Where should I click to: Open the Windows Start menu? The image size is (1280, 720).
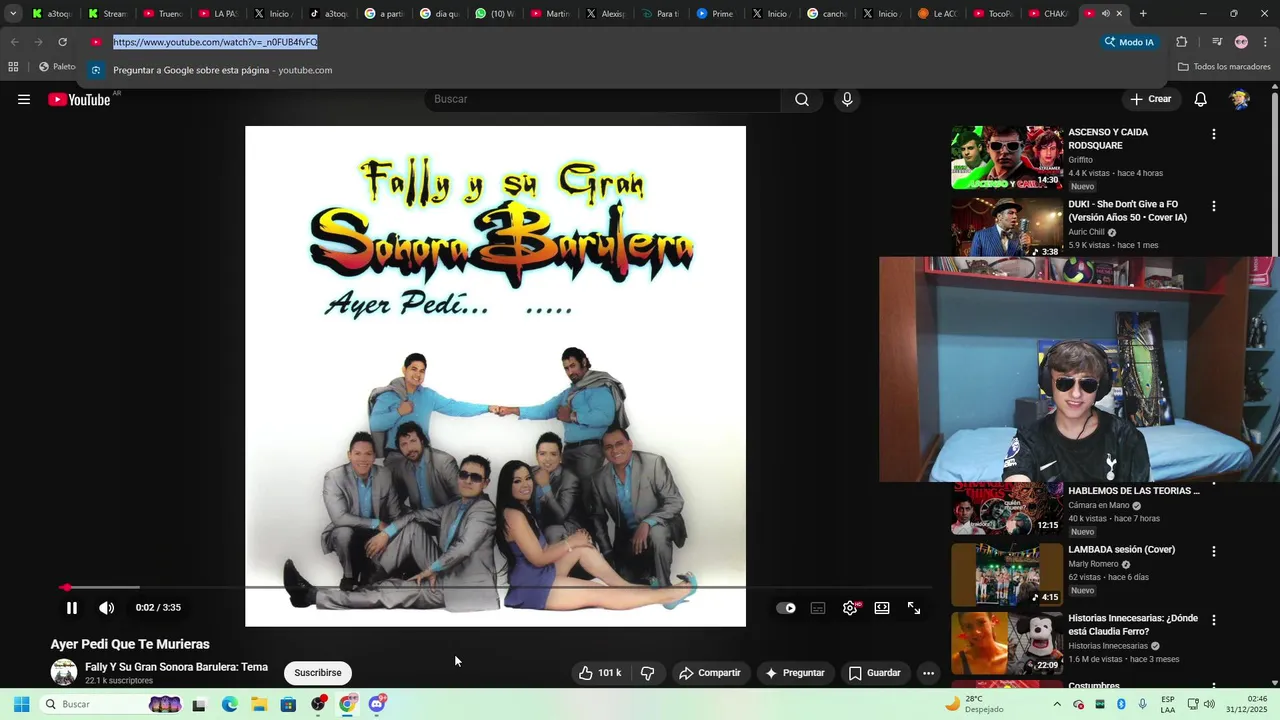pos(21,704)
